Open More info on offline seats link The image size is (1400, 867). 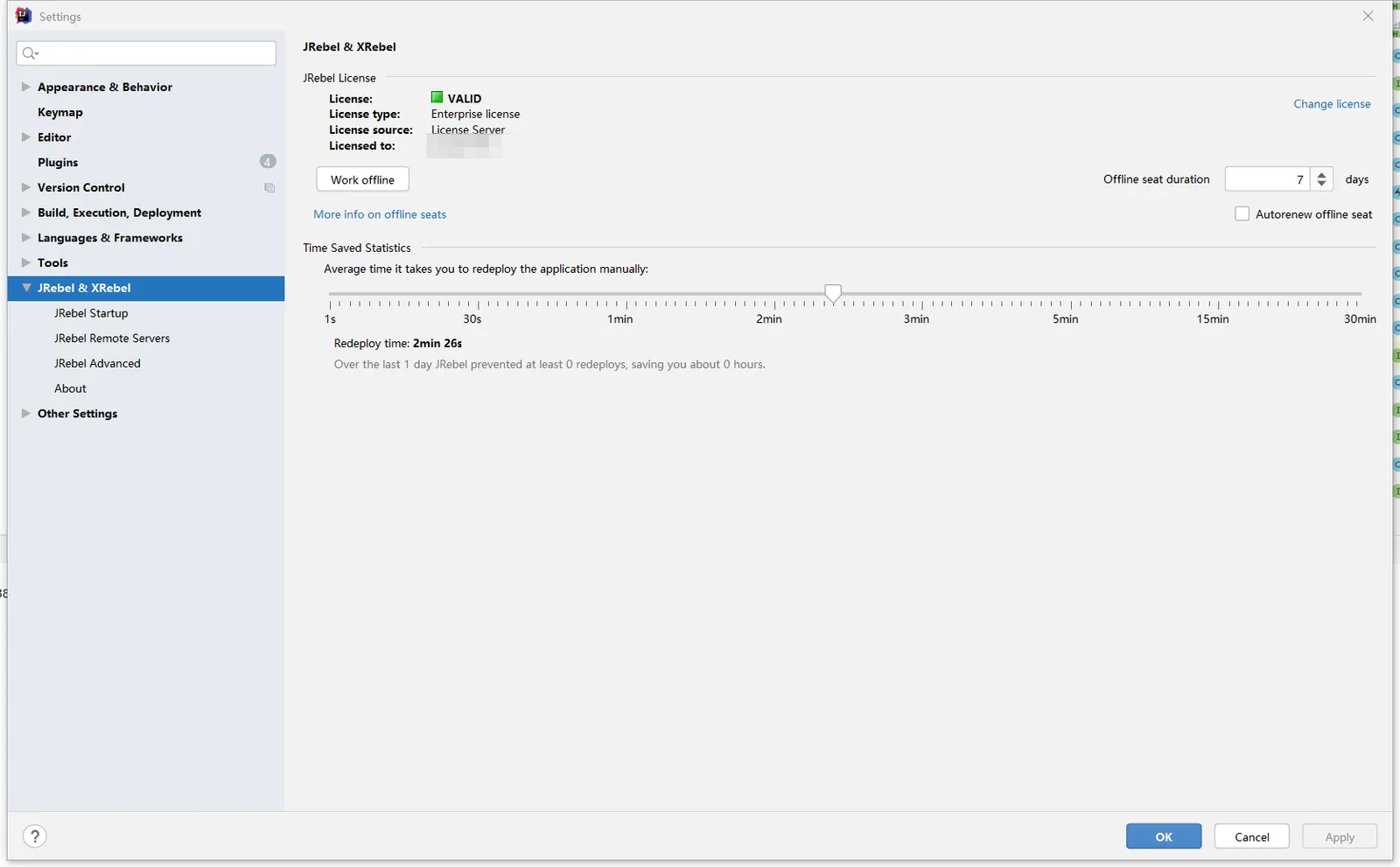tap(380, 214)
